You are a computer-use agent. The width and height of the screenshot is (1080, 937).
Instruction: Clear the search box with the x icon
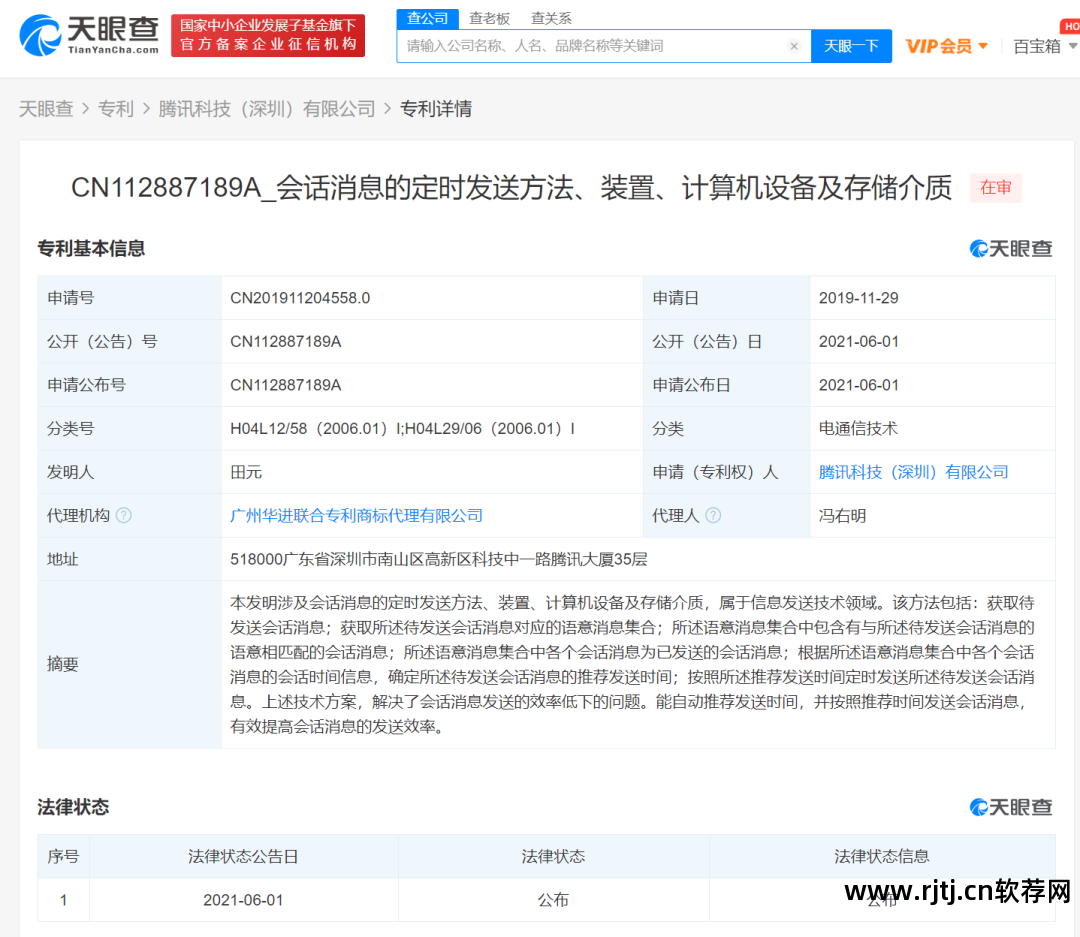click(x=794, y=46)
